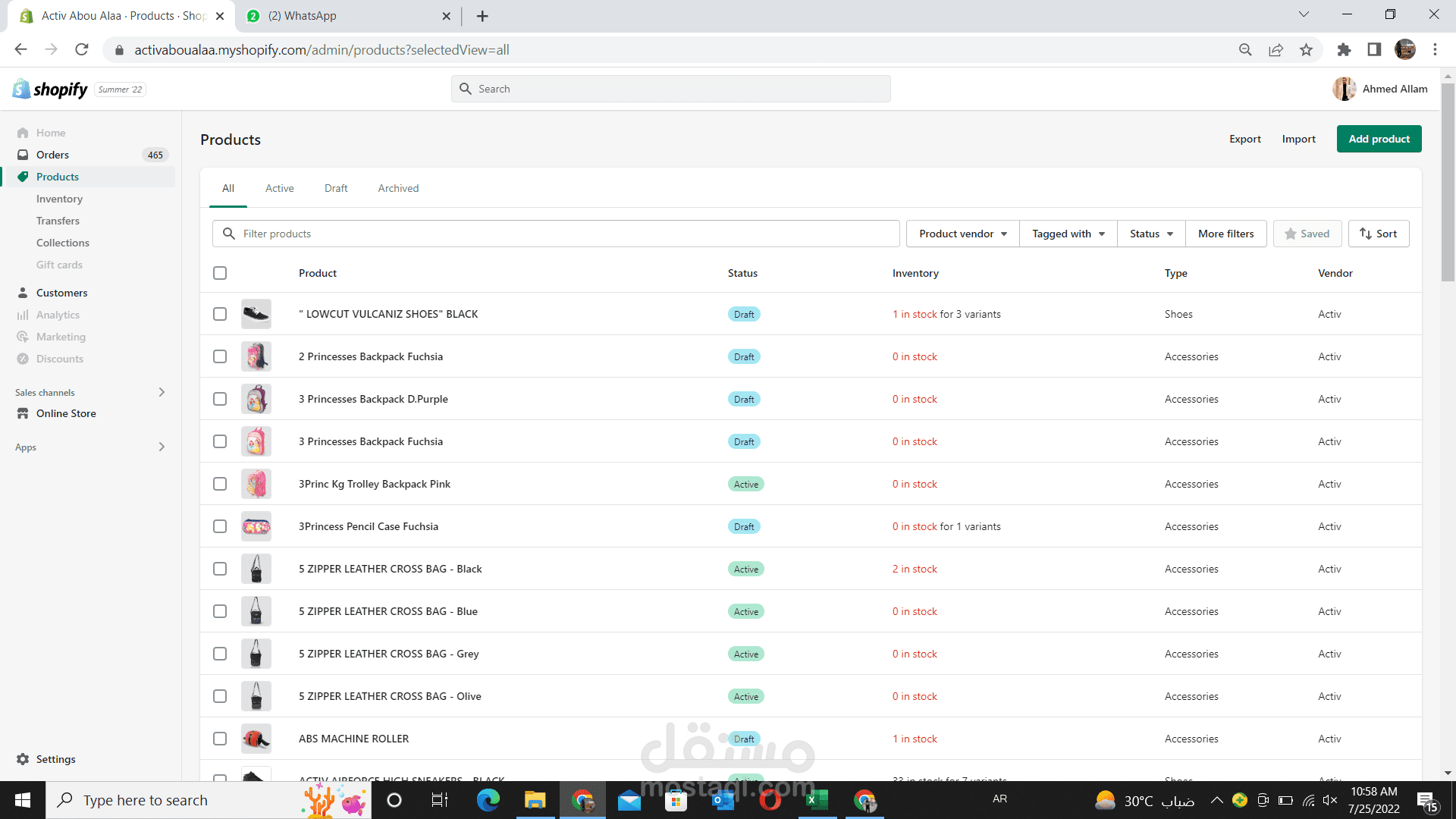Click the Customers sidebar icon
The image size is (1456, 819).
point(24,292)
